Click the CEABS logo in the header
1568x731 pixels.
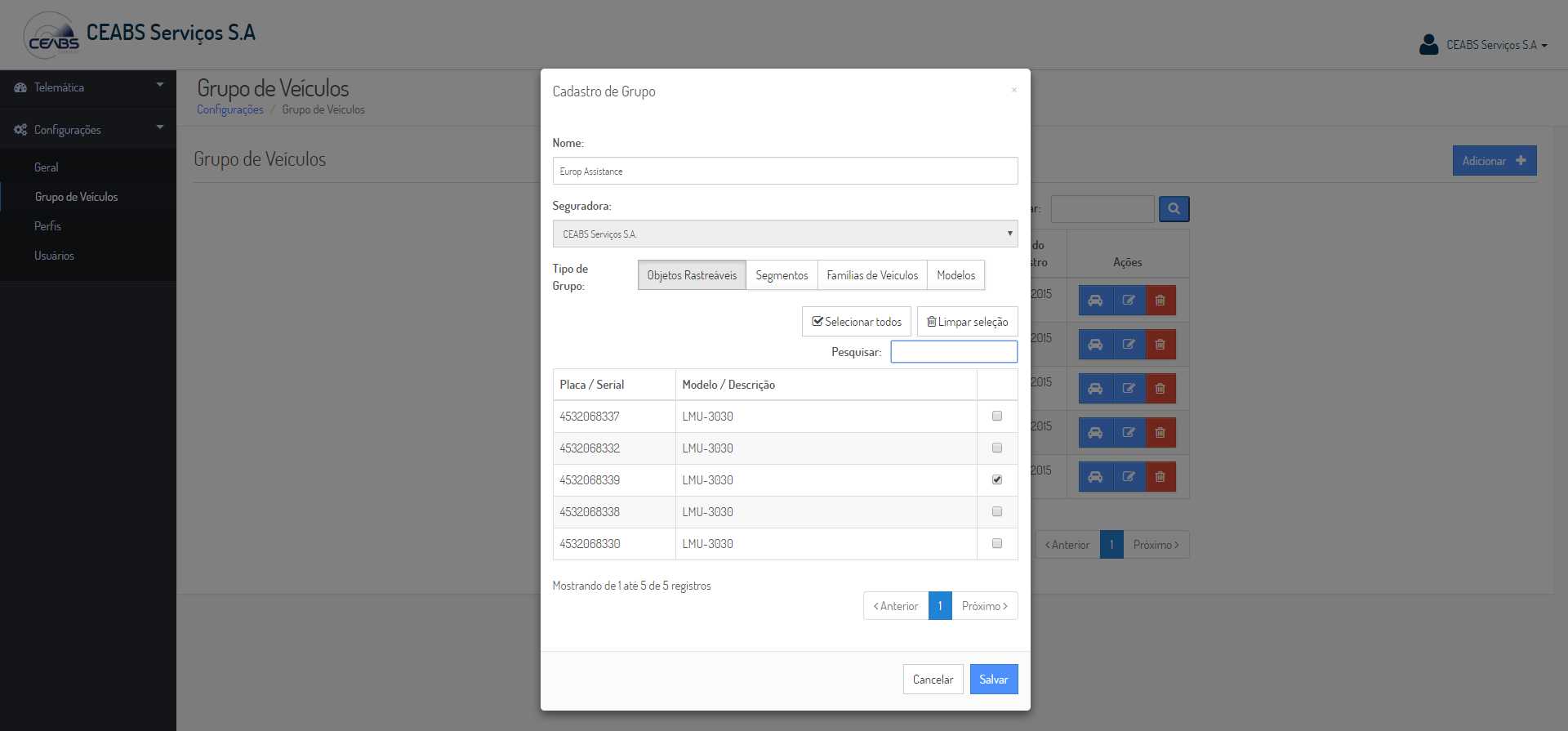(51, 35)
